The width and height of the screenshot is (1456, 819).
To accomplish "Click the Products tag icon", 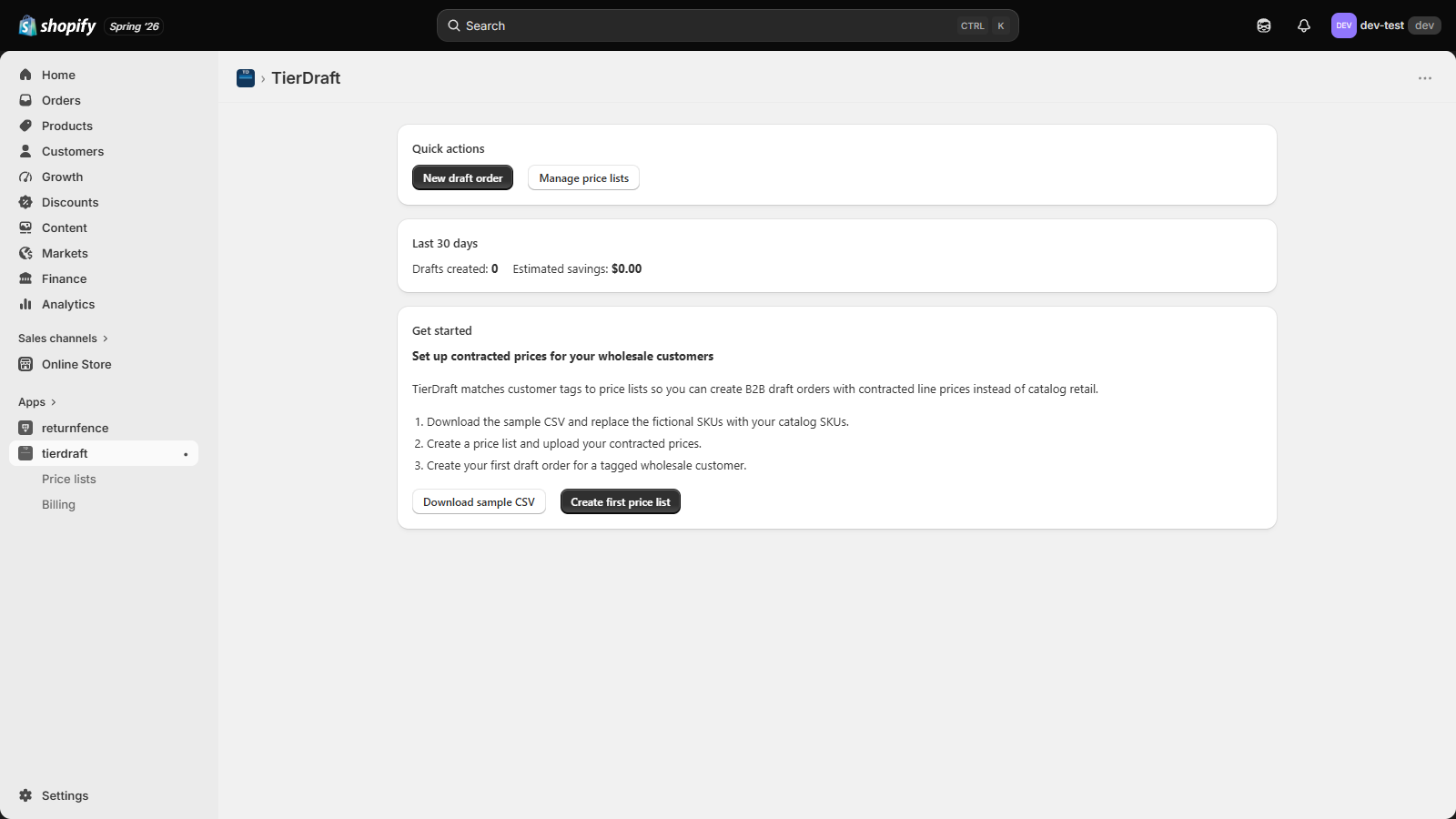I will coord(25,126).
